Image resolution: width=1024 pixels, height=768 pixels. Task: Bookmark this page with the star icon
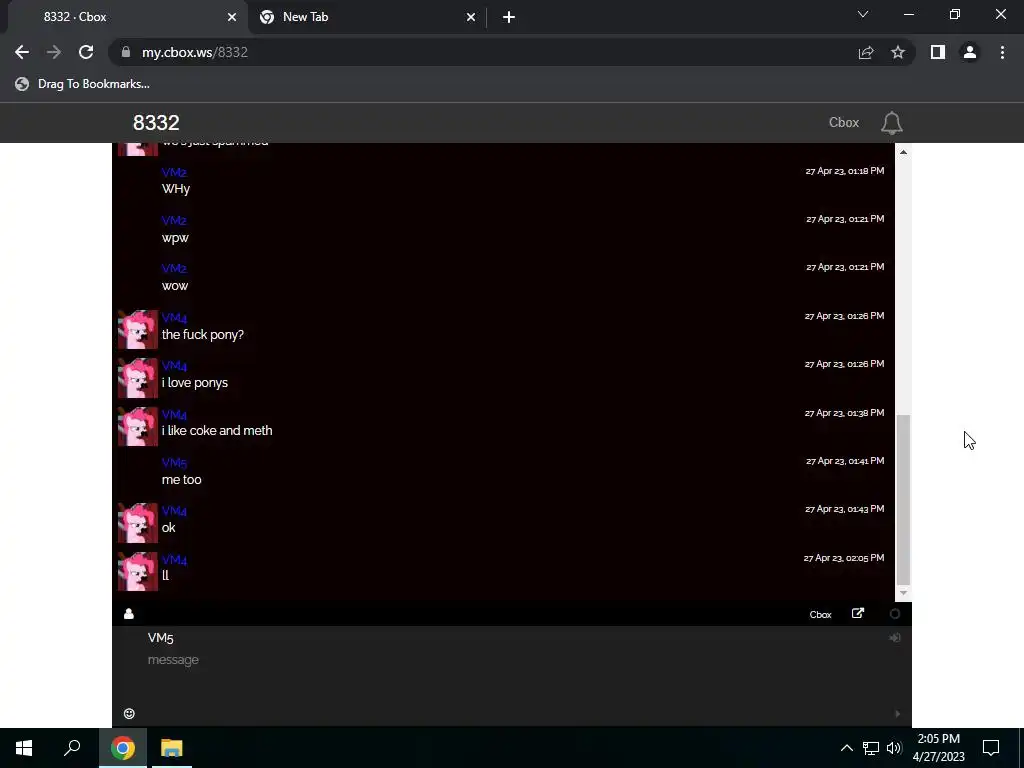tap(898, 52)
